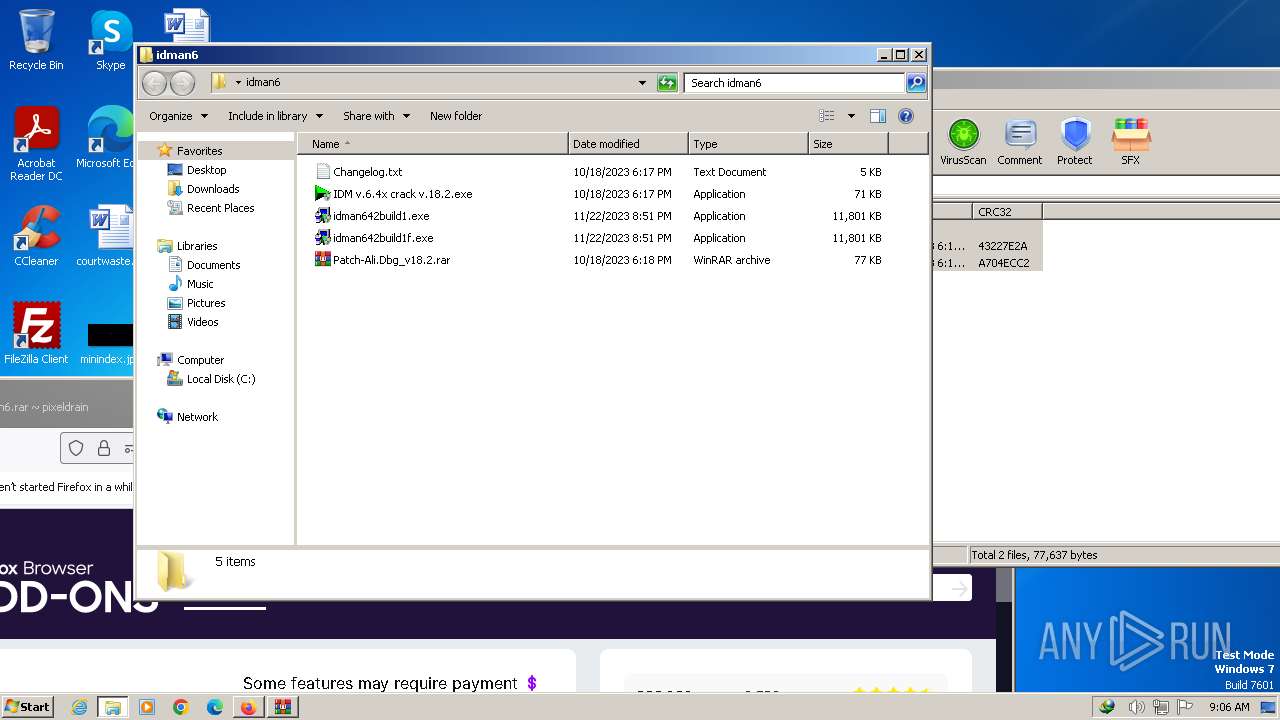Launch FileZilla Client from desktop
The width and height of the screenshot is (1280, 720).
(36, 334)
